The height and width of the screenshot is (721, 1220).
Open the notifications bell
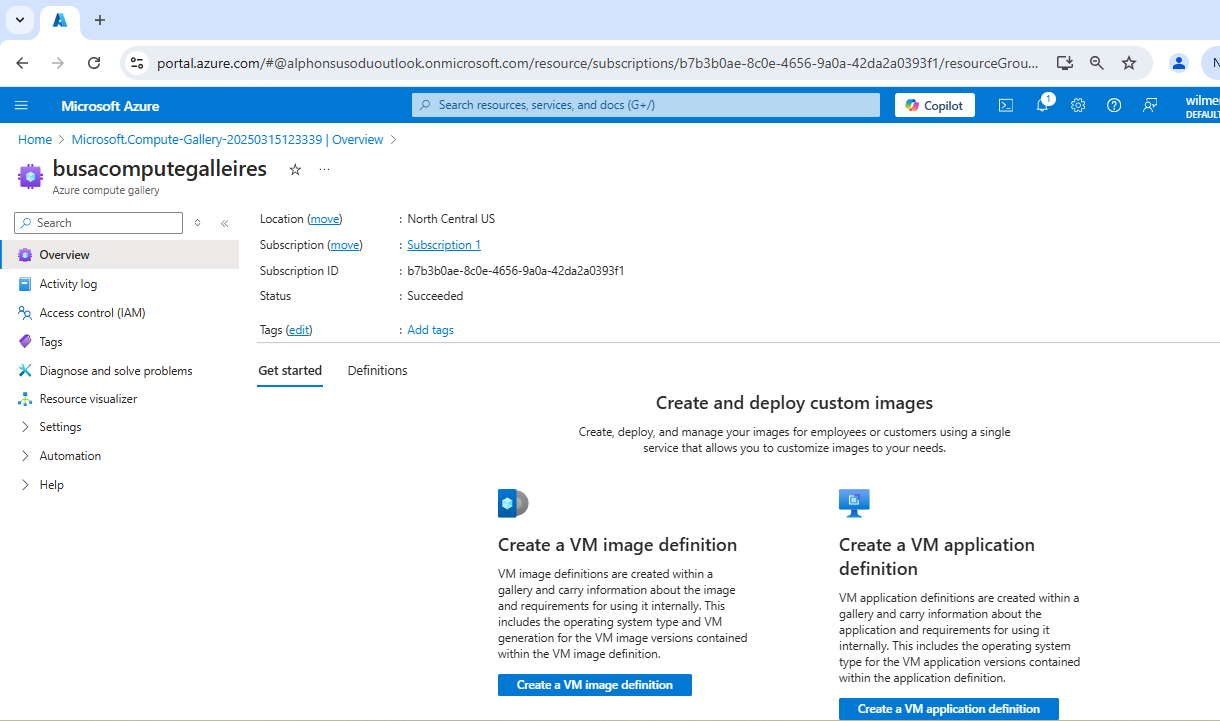coord(1042,105)
